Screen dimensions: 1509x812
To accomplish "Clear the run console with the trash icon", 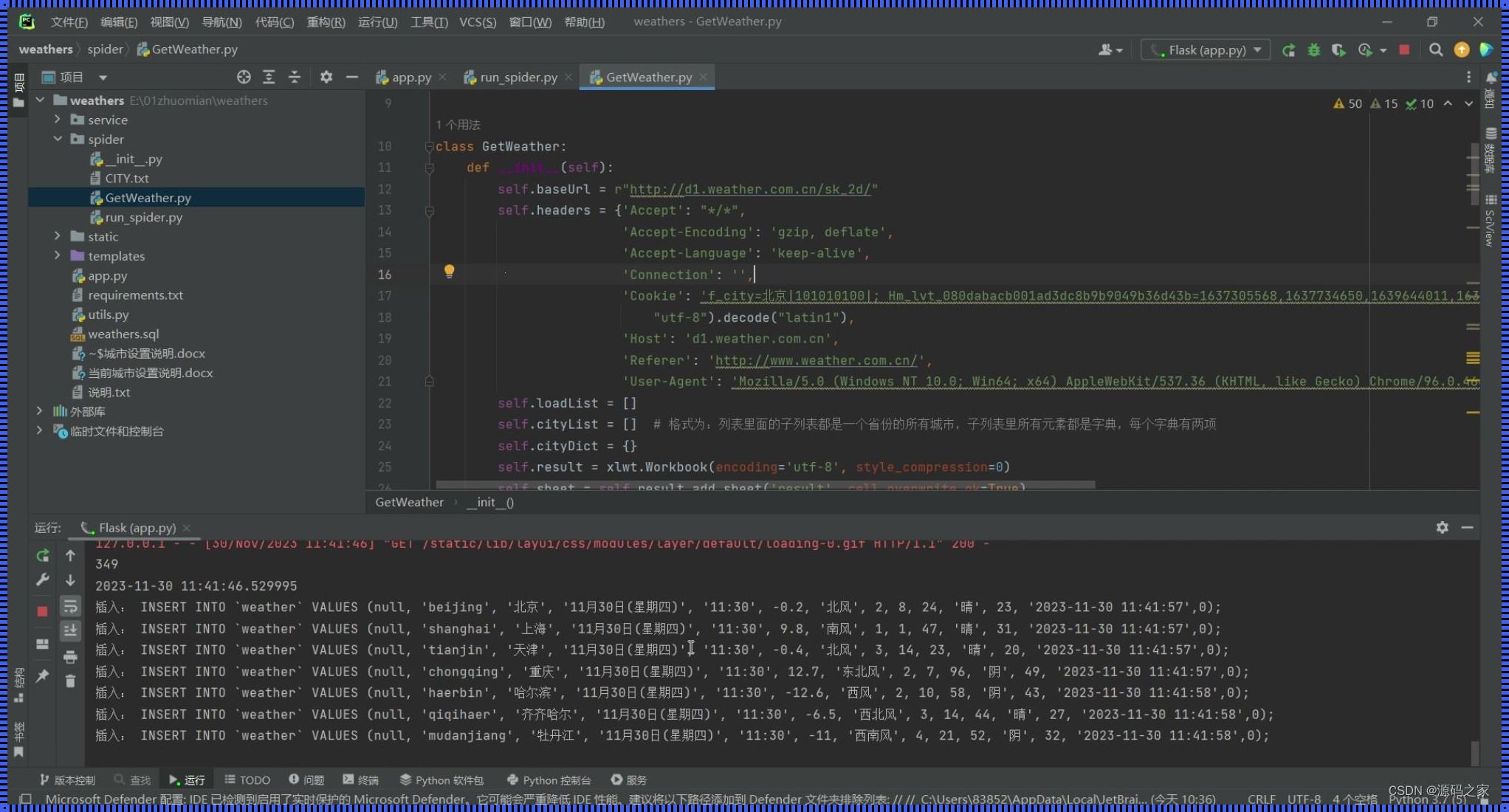I will pos(71,681).
